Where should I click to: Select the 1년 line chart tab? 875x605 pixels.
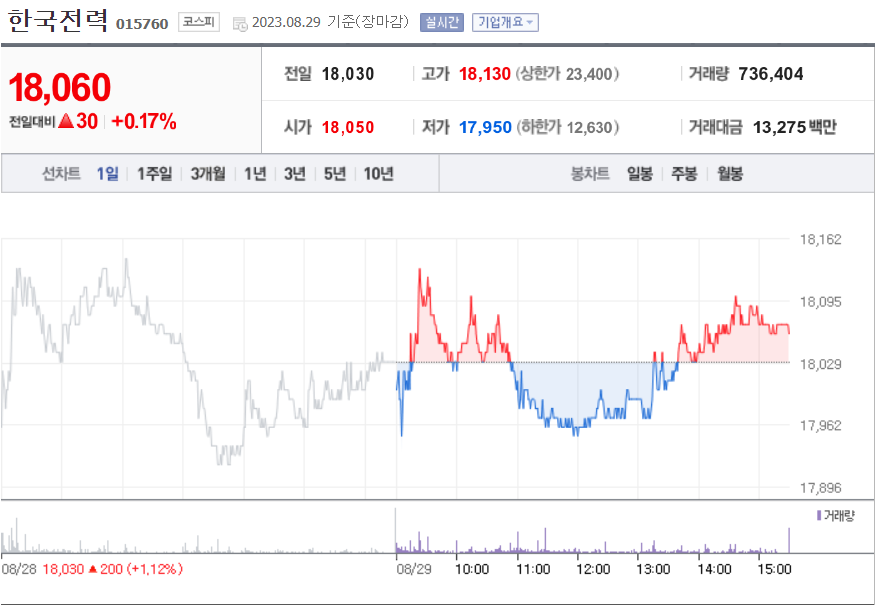pyautogui.click(x=255, y=174)
